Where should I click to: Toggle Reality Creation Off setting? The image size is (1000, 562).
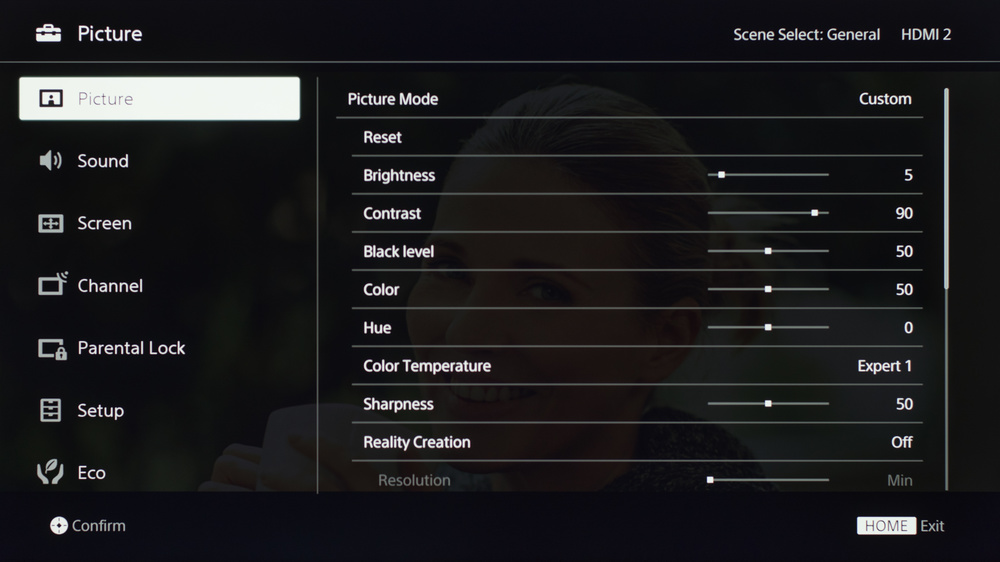pos(637,442)
